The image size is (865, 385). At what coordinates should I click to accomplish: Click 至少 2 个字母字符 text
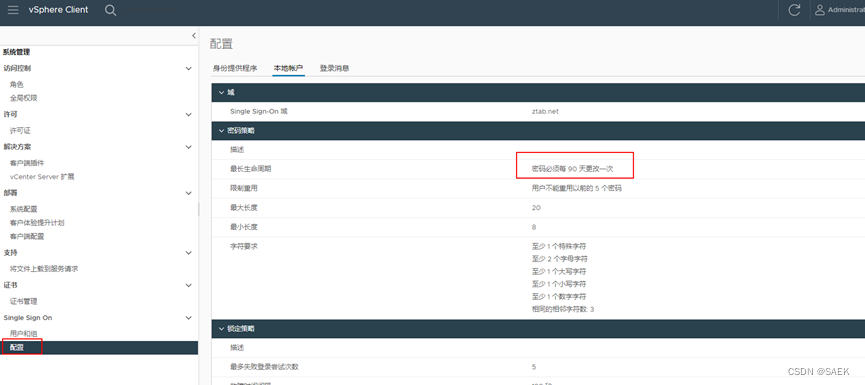point(559,259)
